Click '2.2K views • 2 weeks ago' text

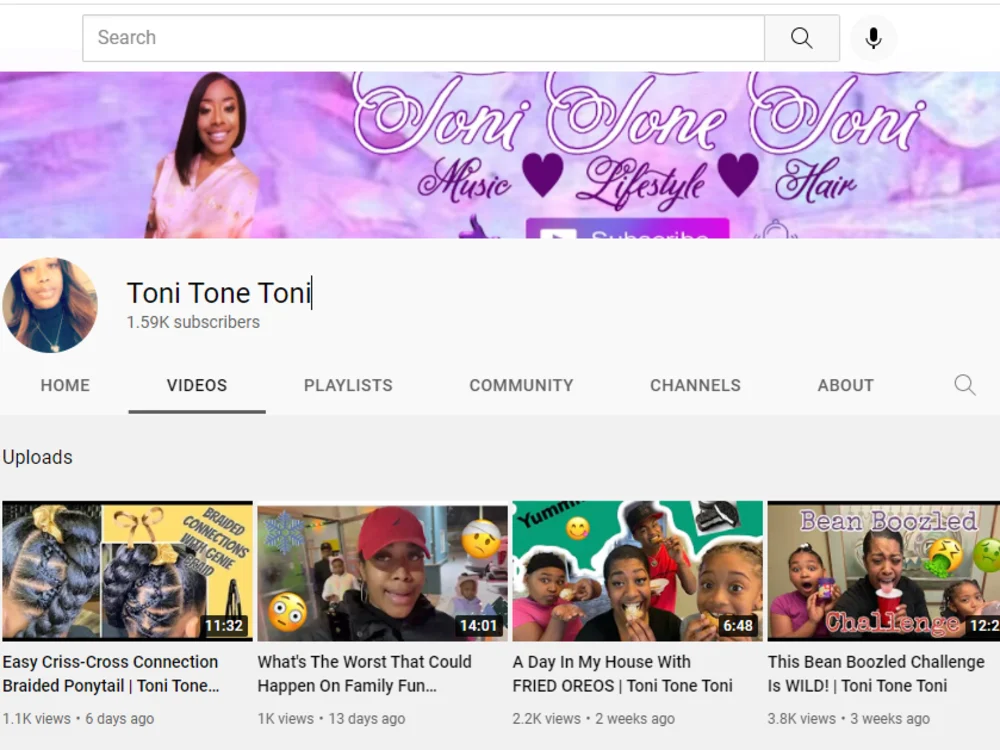(594, 719)
